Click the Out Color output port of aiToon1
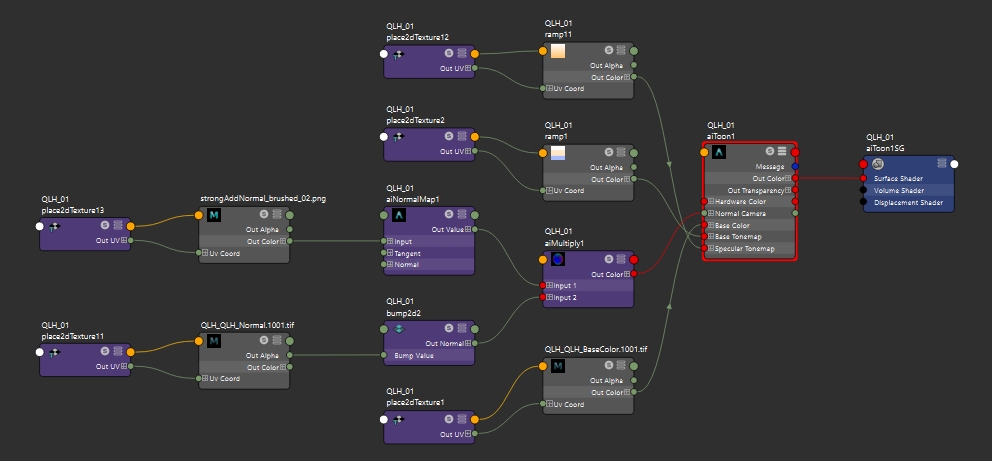992x461 pixels. [795, 179]
